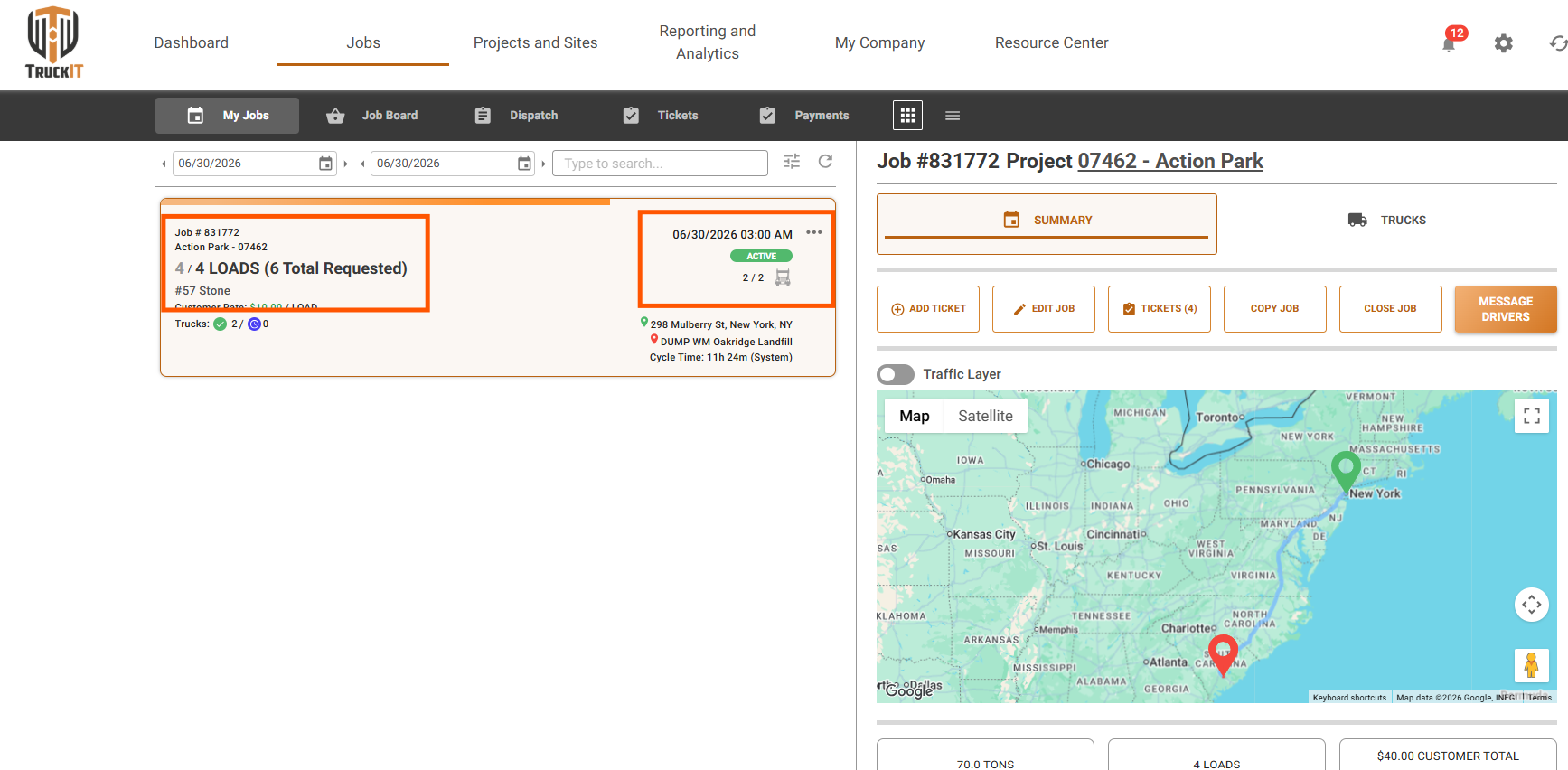Switch to the list view icon
1568x770 pixels.
pyautogui.click(x=953, y=116)
